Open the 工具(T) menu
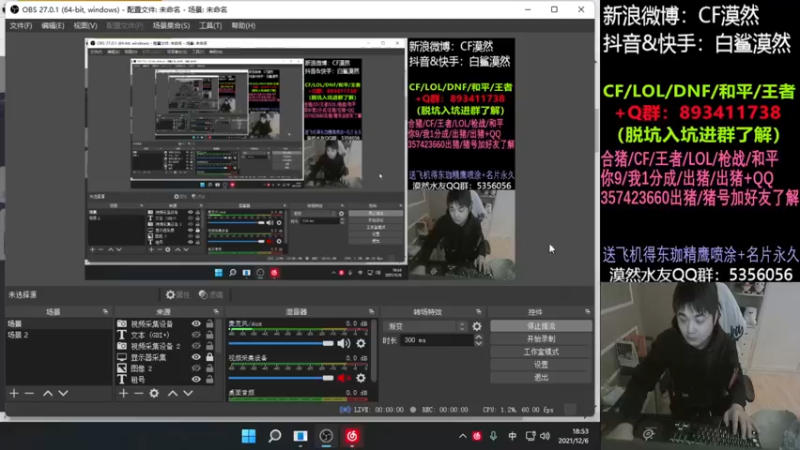 (210, 26)
